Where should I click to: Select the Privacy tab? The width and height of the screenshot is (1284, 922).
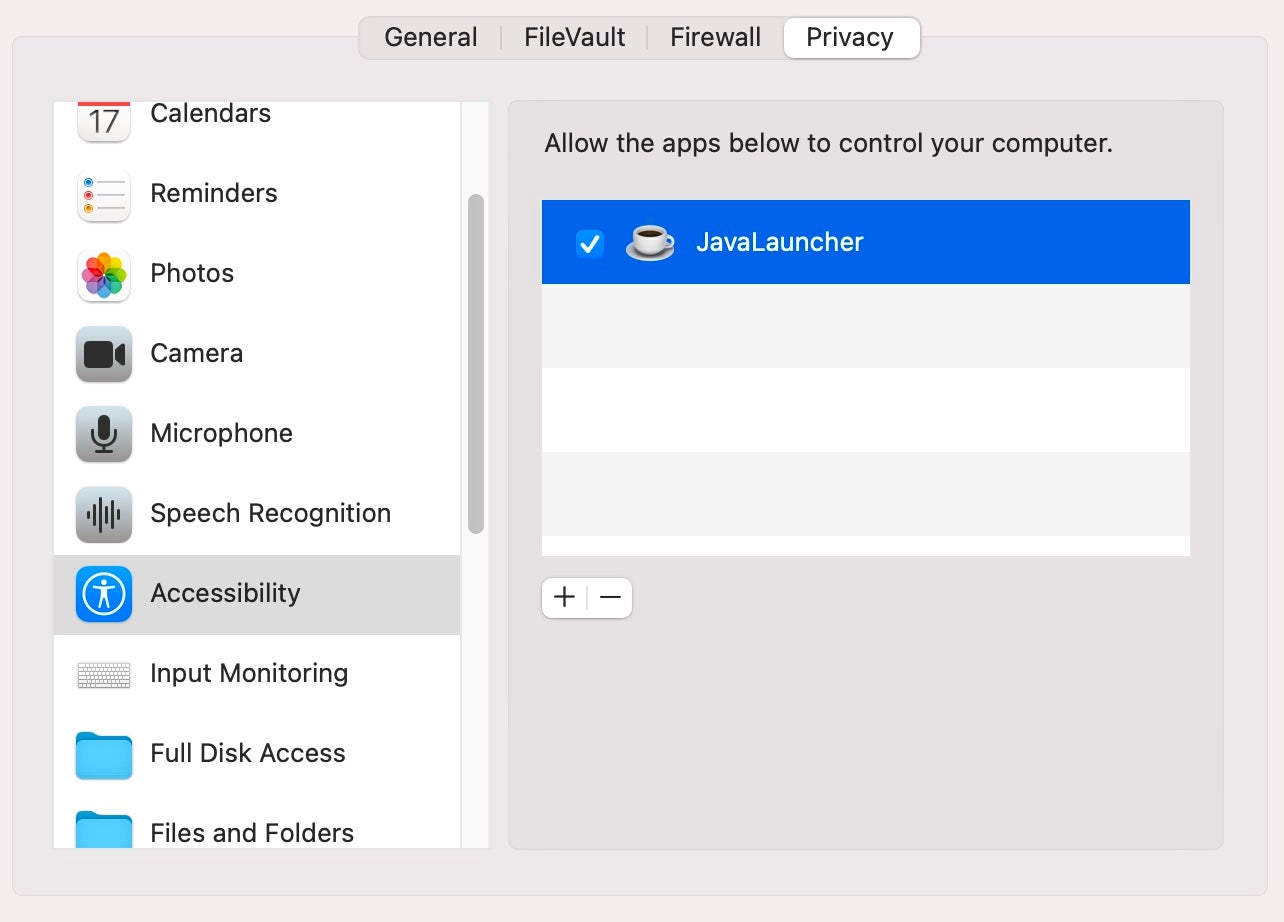(850, 38)
